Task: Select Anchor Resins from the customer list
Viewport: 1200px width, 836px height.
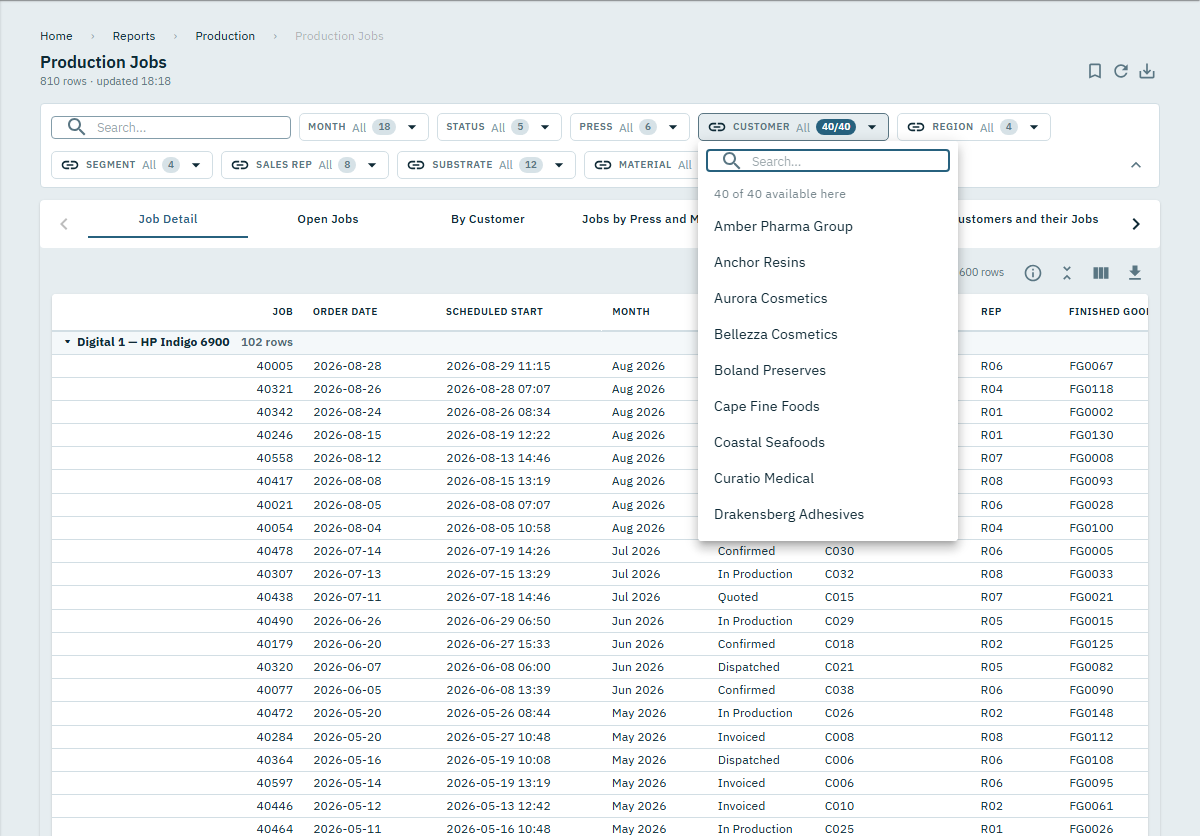Action: click(828, 262)
